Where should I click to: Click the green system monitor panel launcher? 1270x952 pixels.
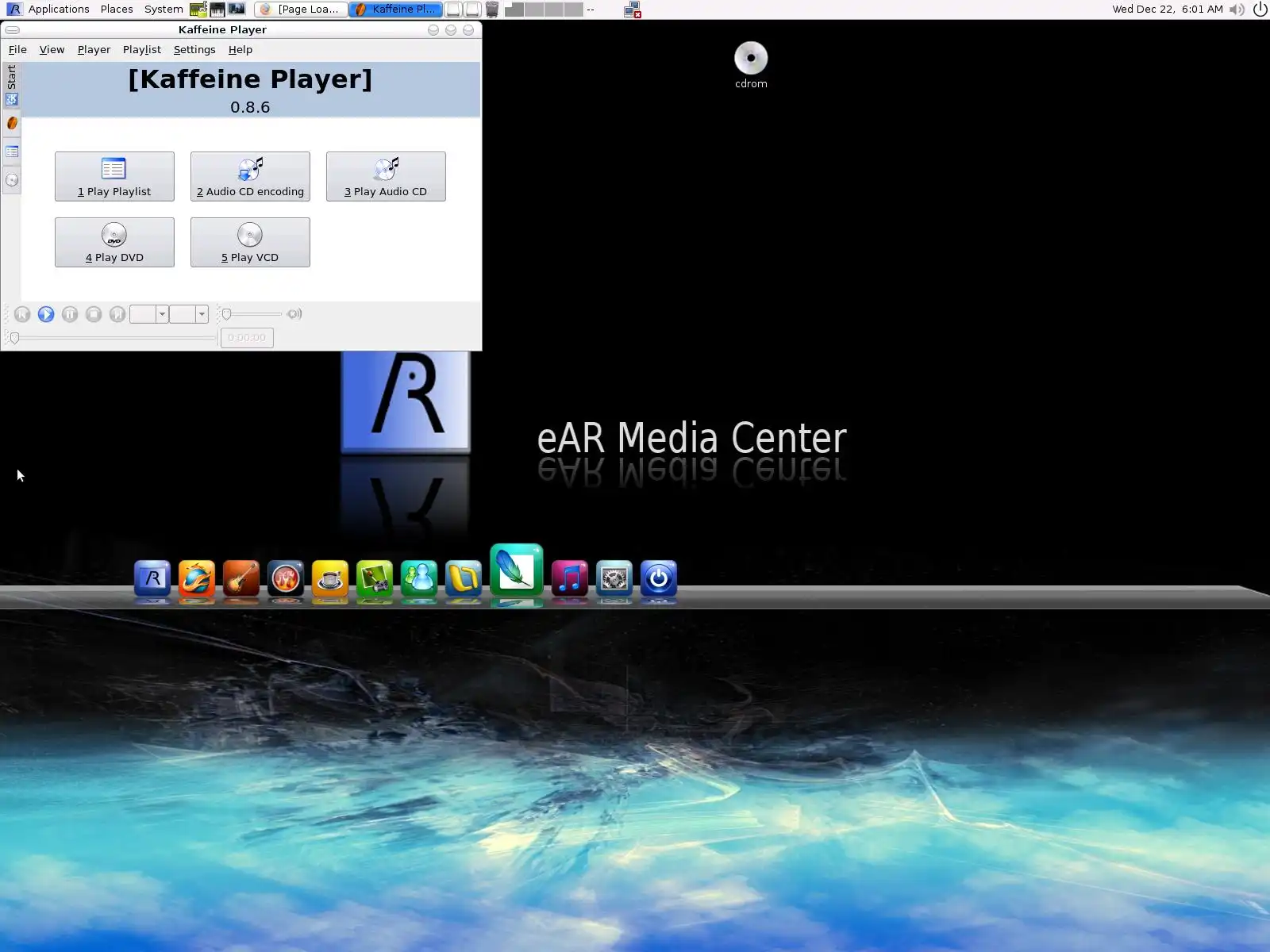coord(198,10)
